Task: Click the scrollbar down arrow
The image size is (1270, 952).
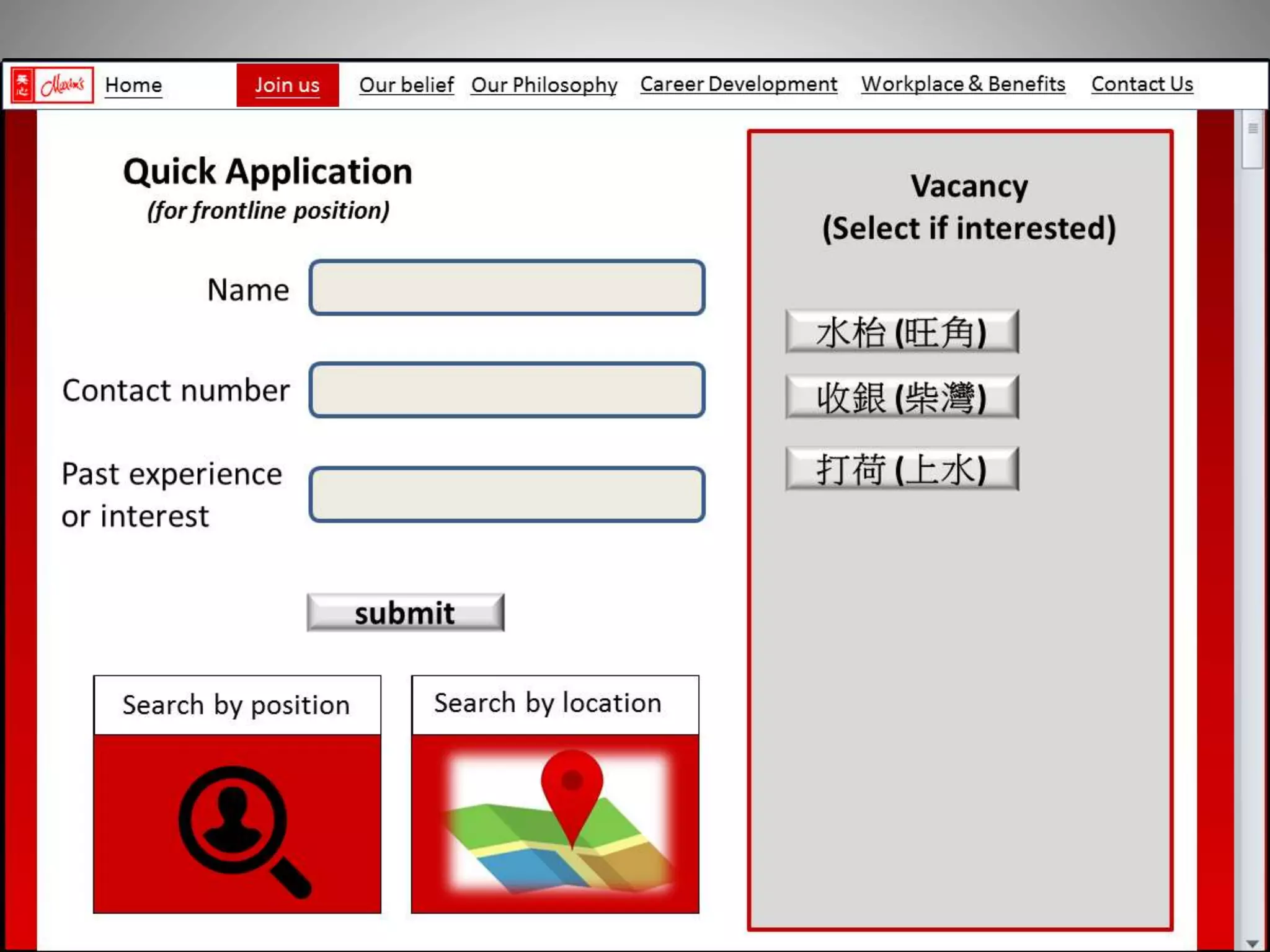Action: coord(1252,943)
